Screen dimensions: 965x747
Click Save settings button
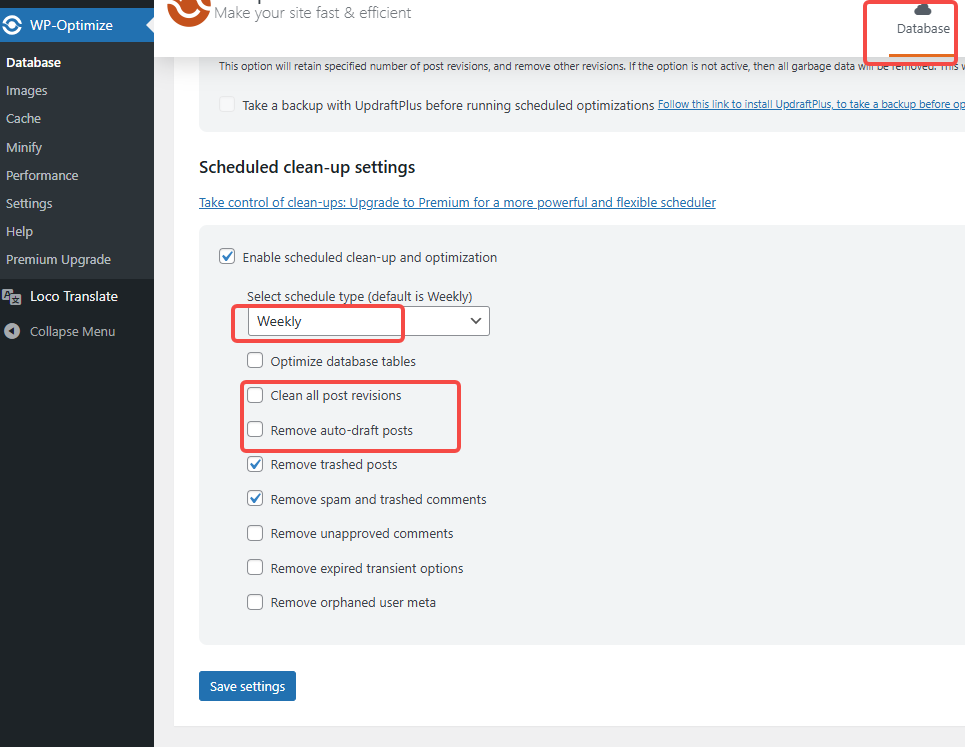tap(247, 686)
